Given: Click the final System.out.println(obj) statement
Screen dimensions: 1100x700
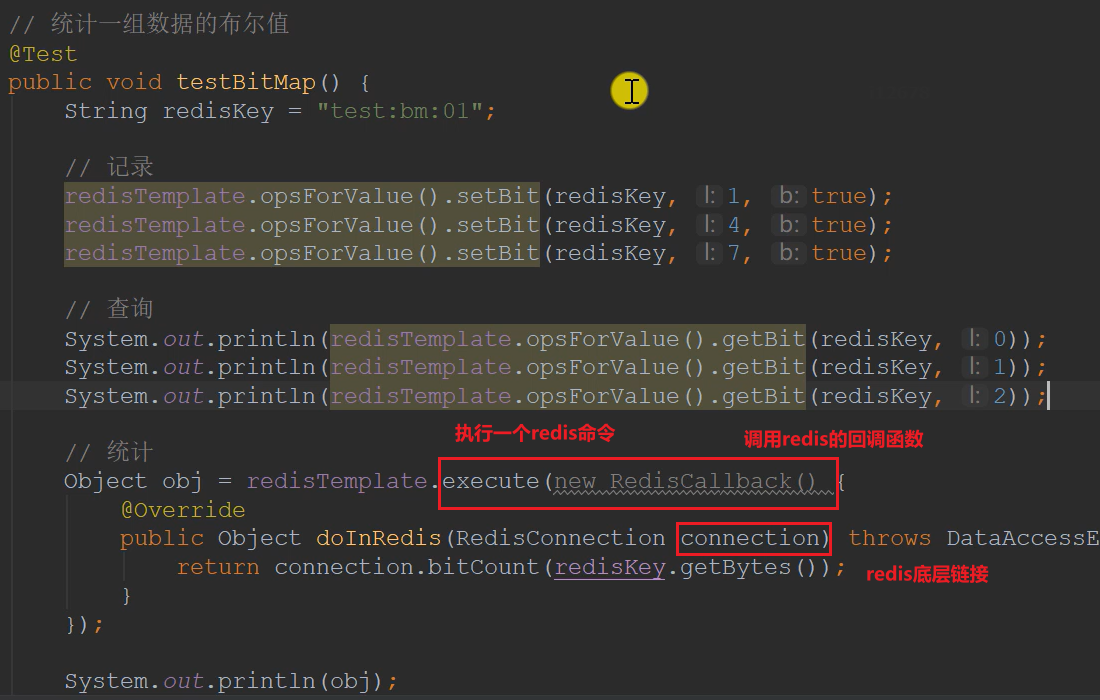Looking at the screenshot, I should pos(230,681).
